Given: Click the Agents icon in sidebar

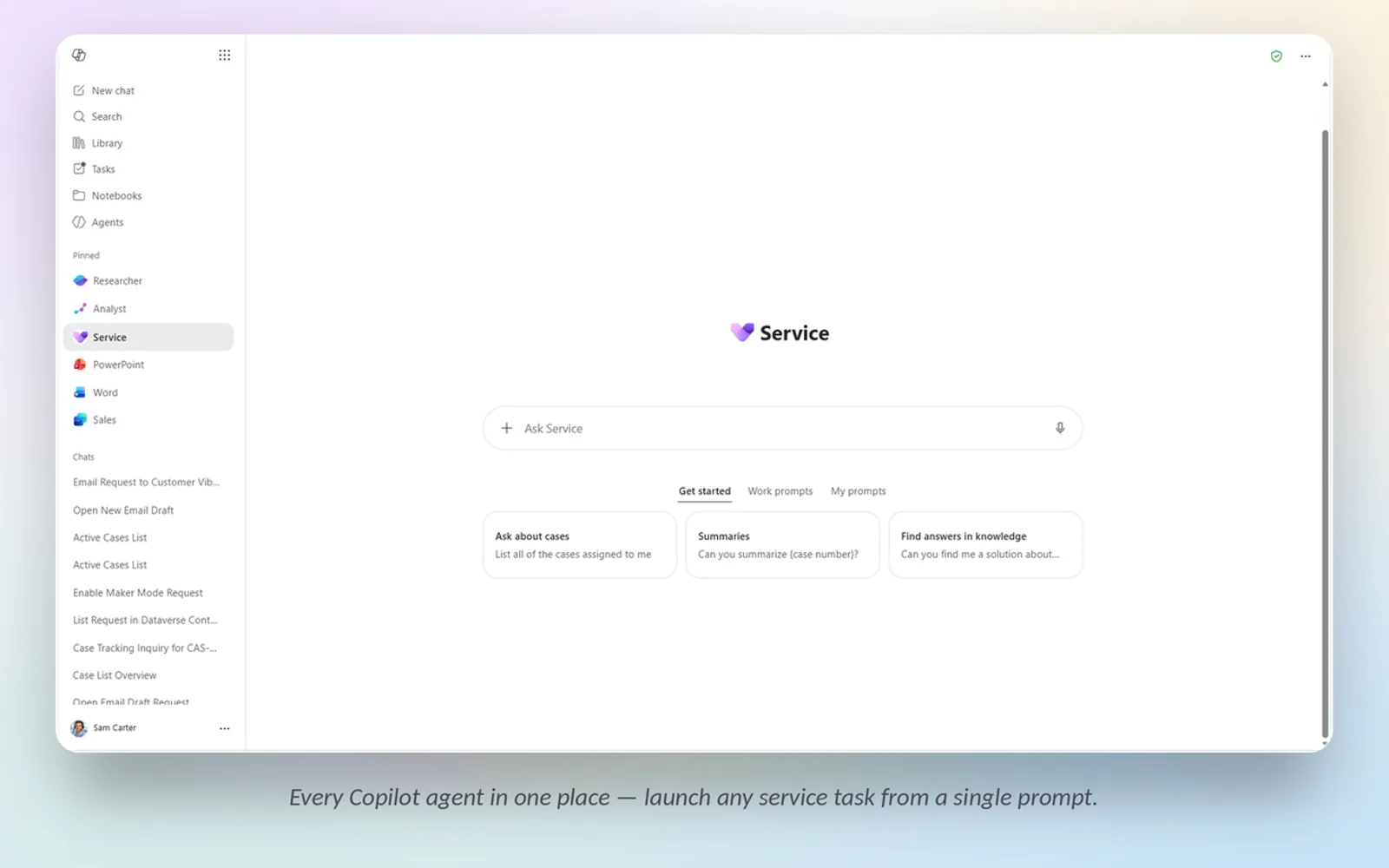Looking at the screenshot, I should tap(79, 222).
